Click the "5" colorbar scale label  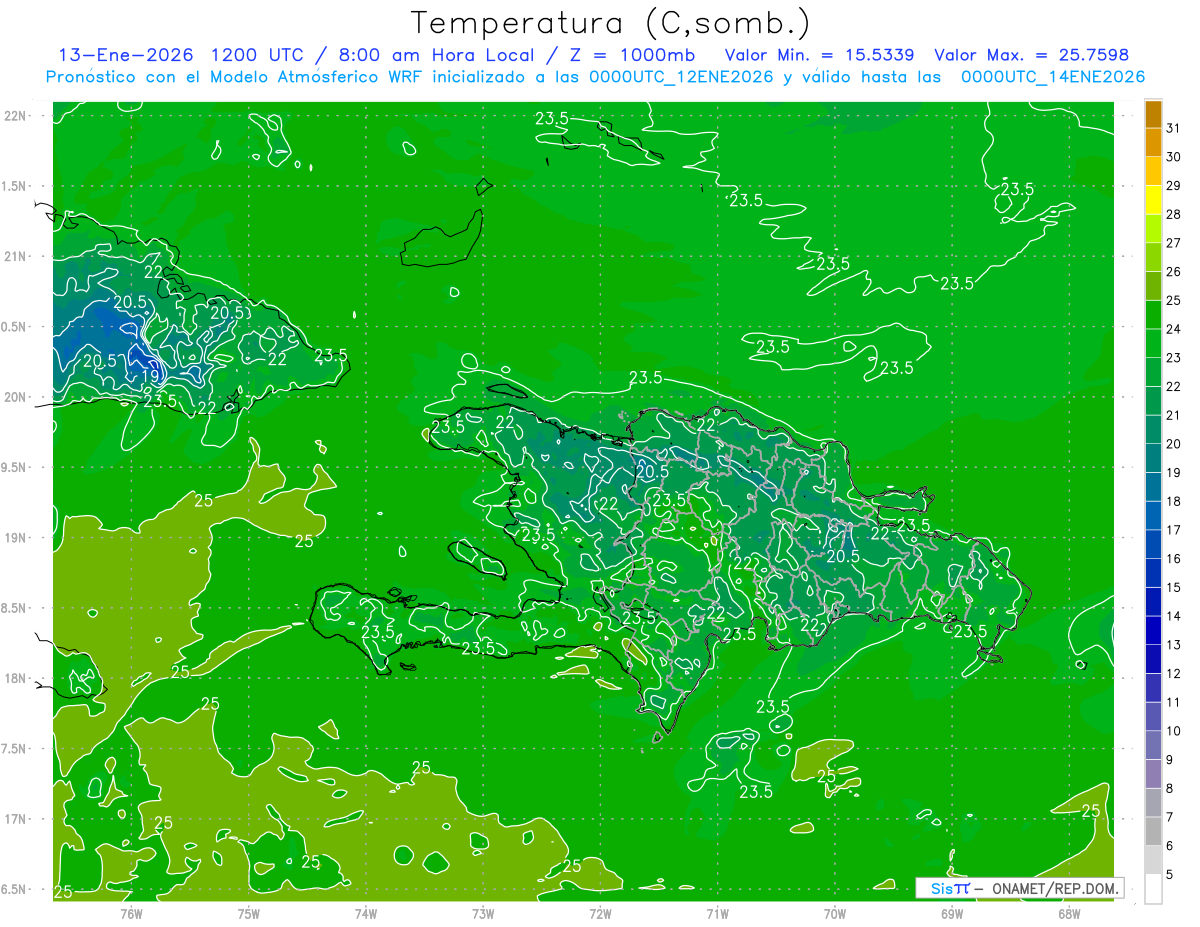click(1170, 875)
